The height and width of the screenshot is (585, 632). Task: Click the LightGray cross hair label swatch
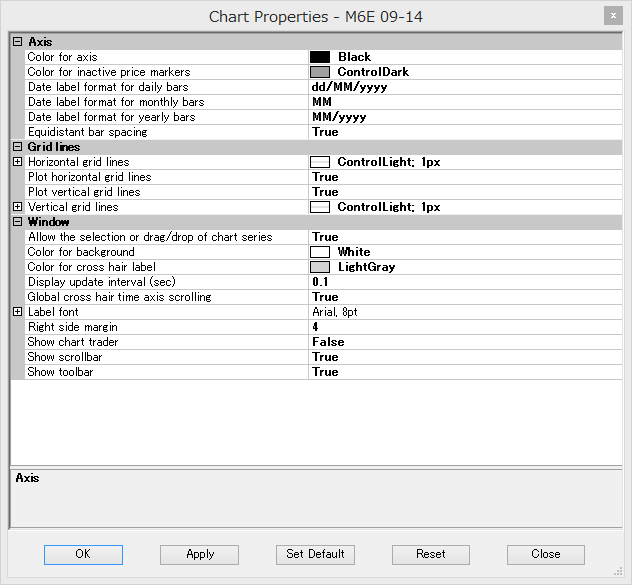pyautogui.click(x=320, y=267)
